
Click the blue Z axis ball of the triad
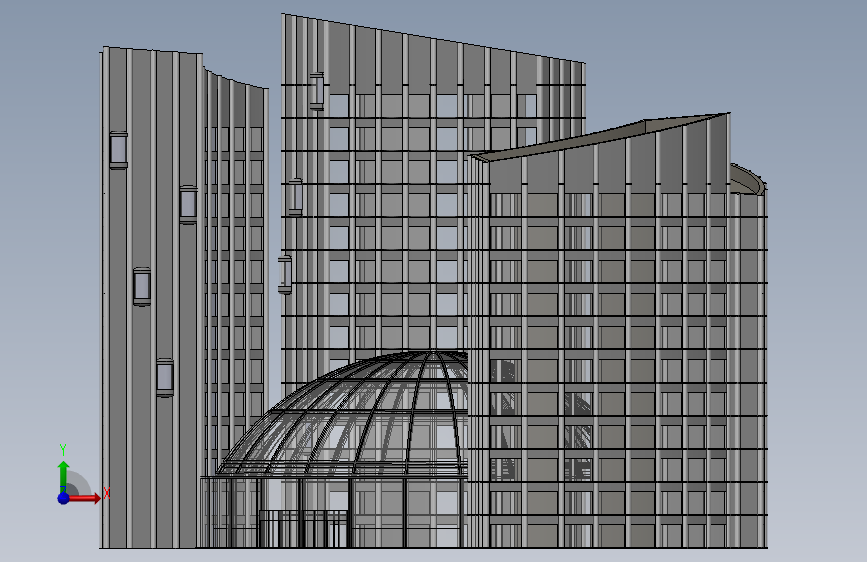tap(64, 498)
